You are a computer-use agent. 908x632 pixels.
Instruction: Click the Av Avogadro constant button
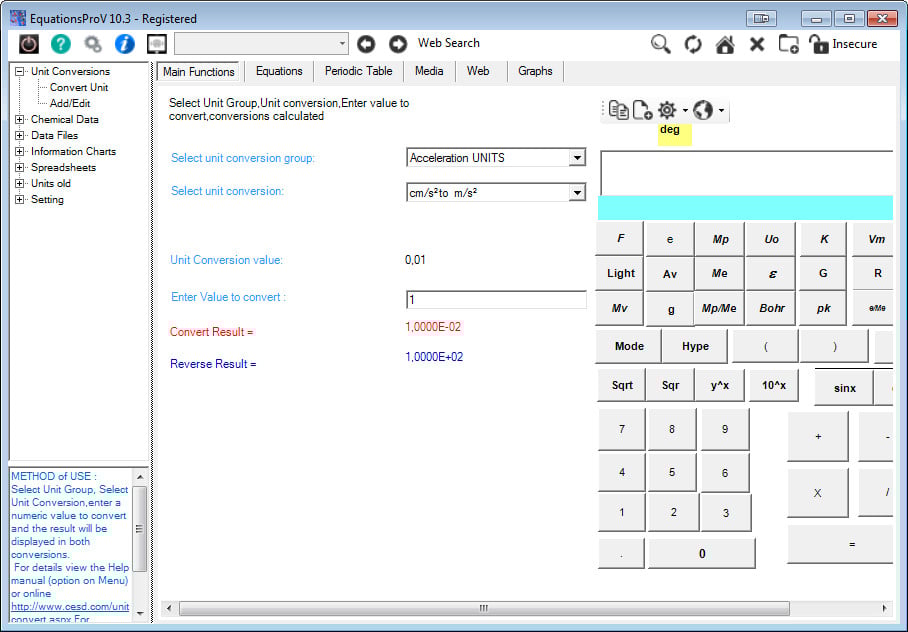pos(669,274)
